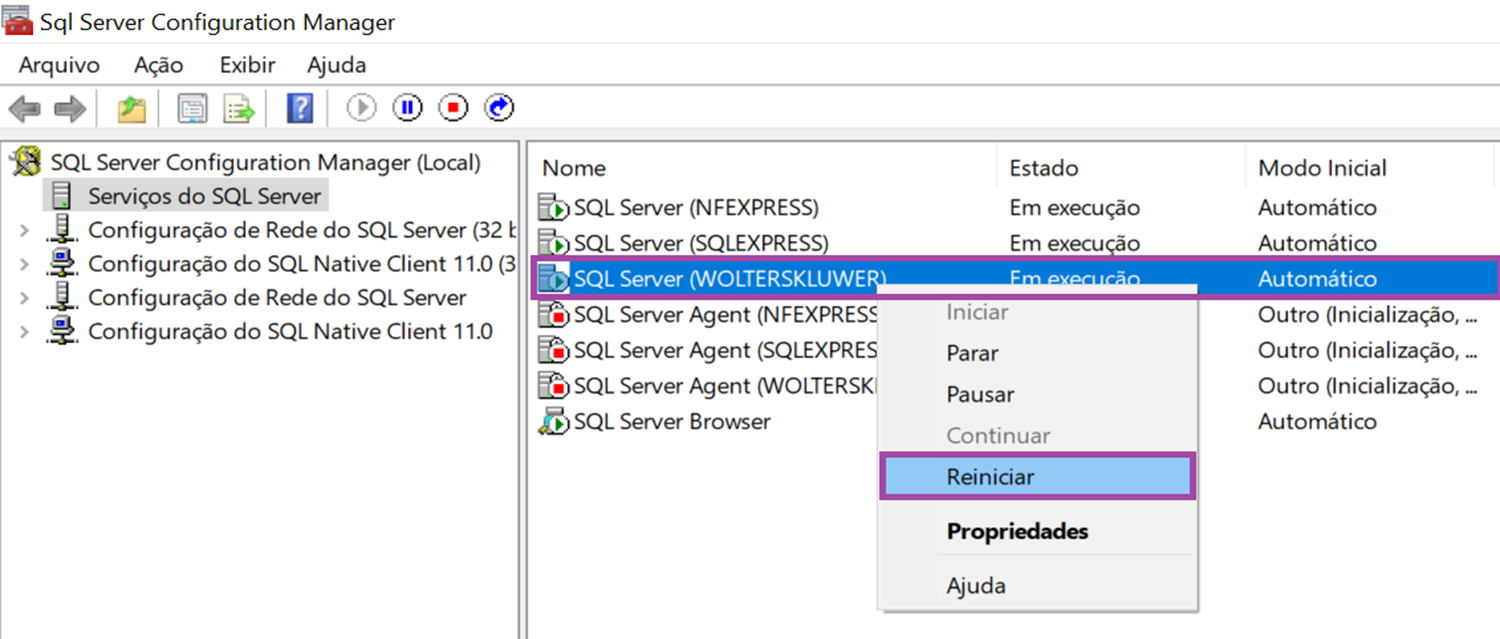
Task: Click the Pause Service toolbar button
Action: 407,108
